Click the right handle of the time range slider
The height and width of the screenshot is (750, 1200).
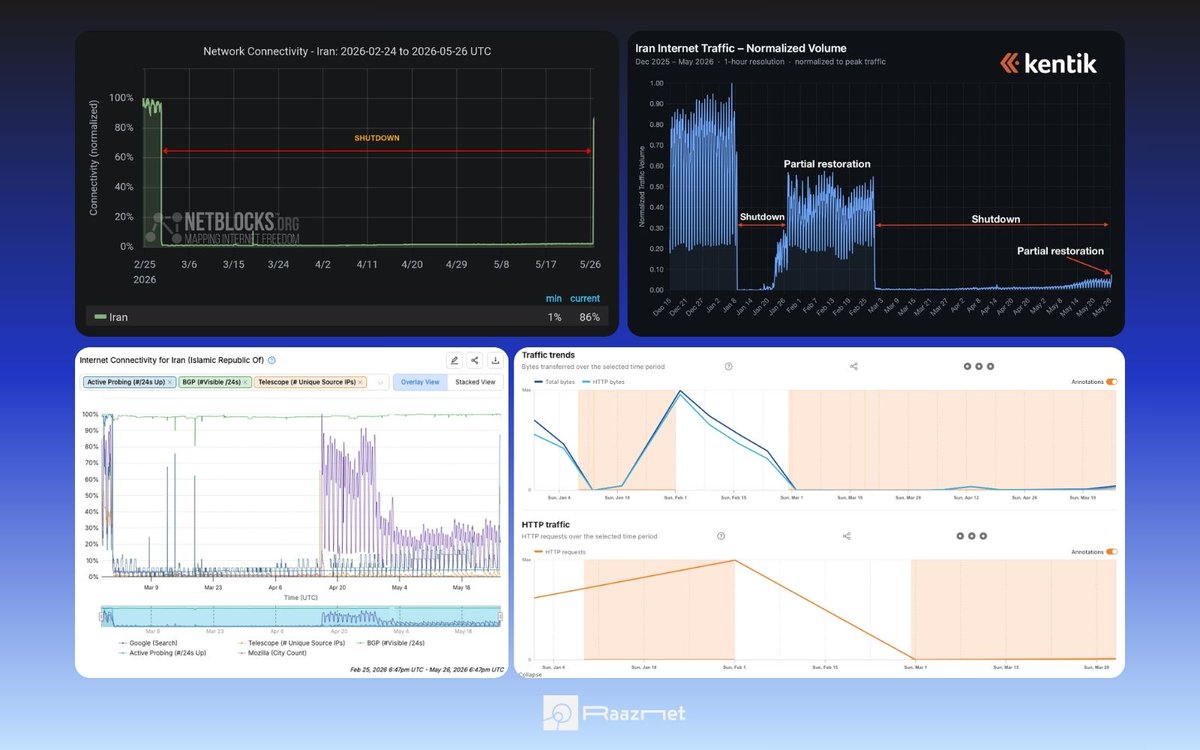[x=502, y=616]
